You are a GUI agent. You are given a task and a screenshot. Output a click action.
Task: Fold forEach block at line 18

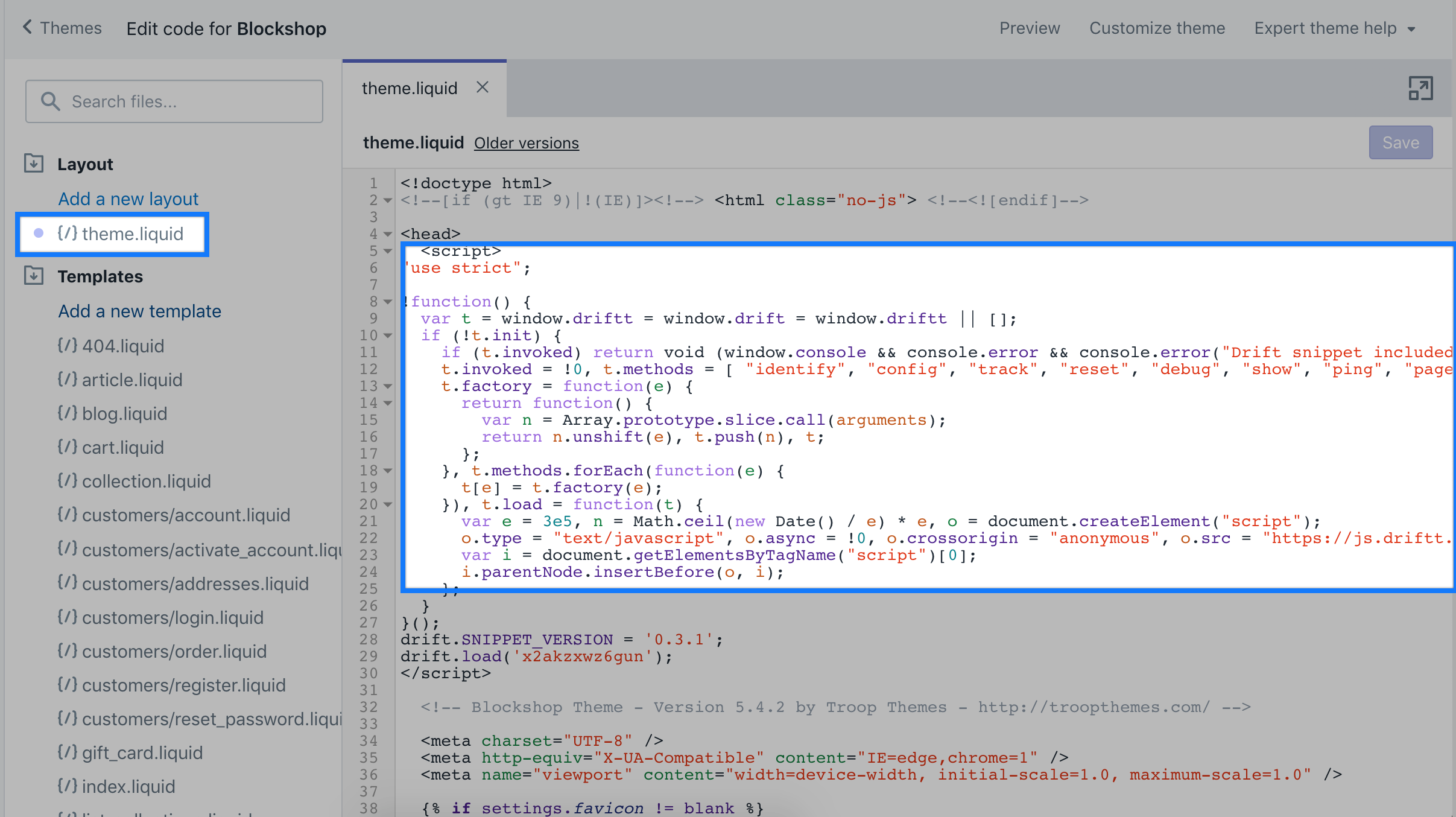point(388,471)
